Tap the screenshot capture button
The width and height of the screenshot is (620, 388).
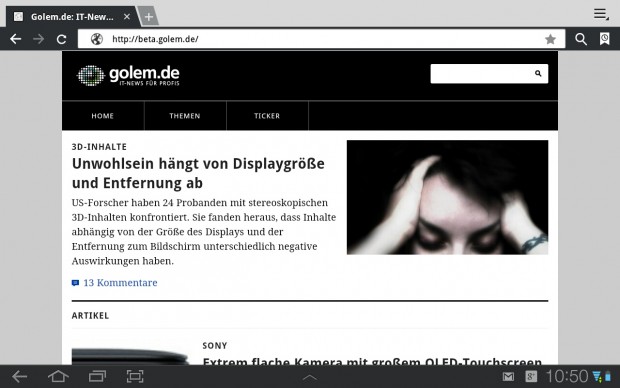point(135,376)
